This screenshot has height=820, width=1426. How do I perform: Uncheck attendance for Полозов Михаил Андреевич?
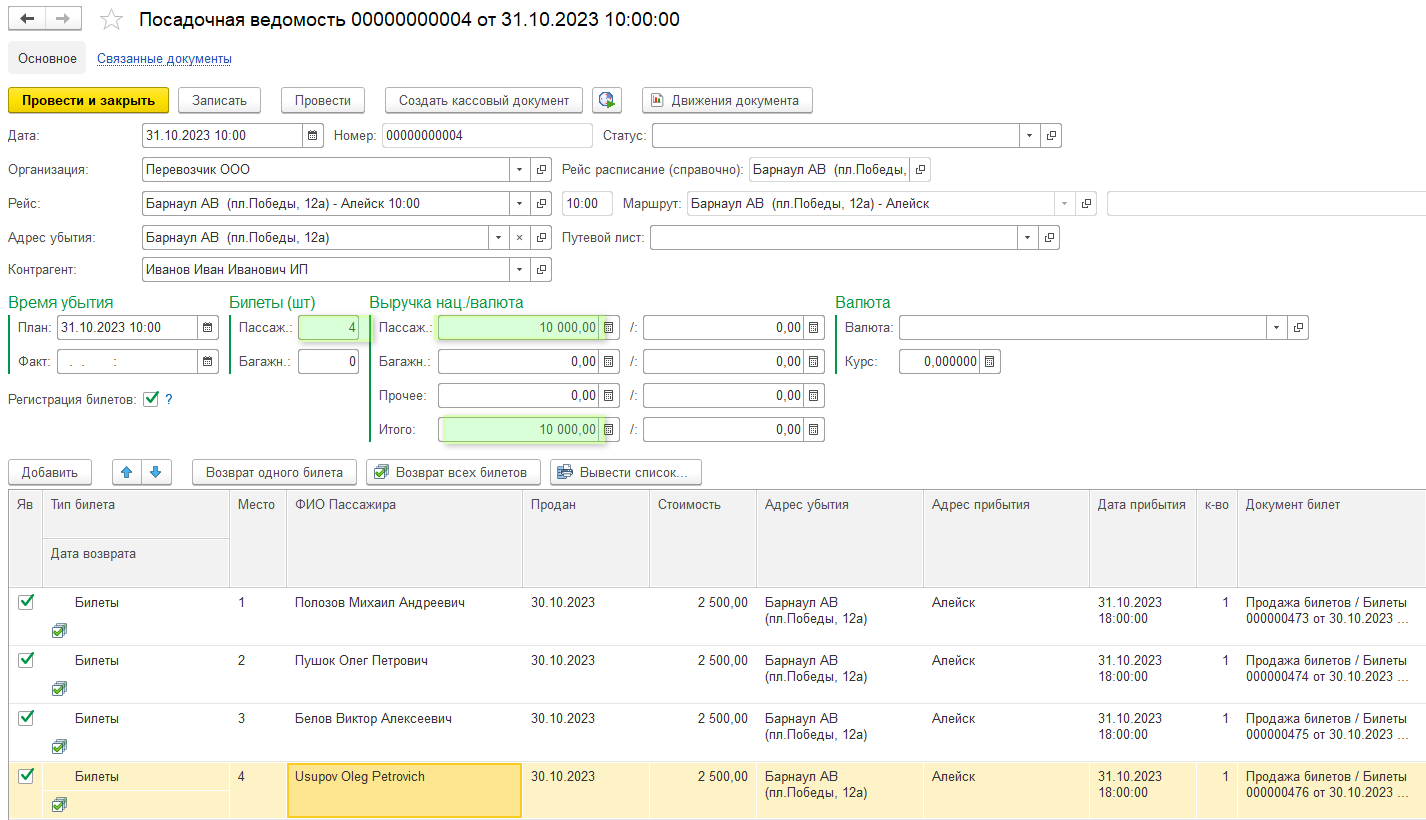tap(26, 602)
